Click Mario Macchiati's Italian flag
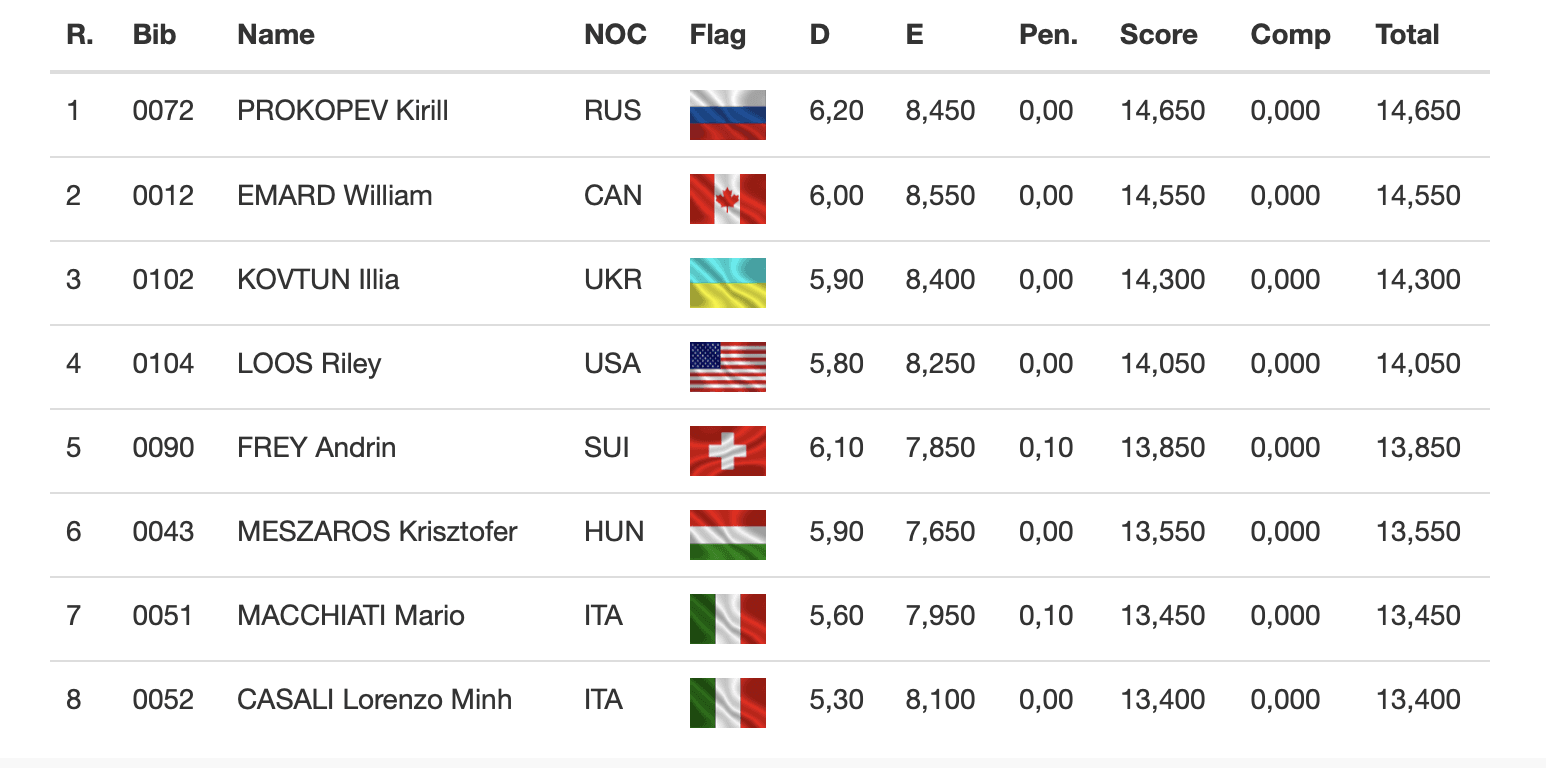The image size is (1546, 768). coord(727,618)
